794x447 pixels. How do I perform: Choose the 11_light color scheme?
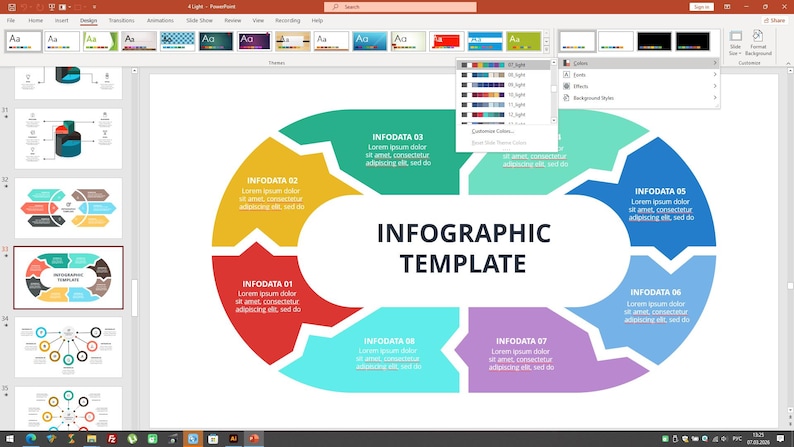click(503, 105)
